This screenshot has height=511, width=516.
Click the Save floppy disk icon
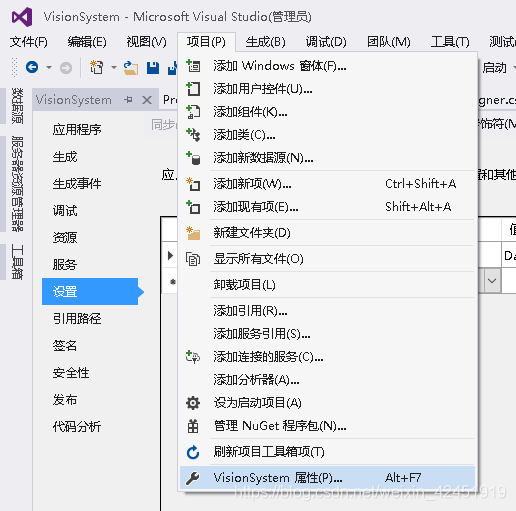pyautogui.click(x=153, y=68)
